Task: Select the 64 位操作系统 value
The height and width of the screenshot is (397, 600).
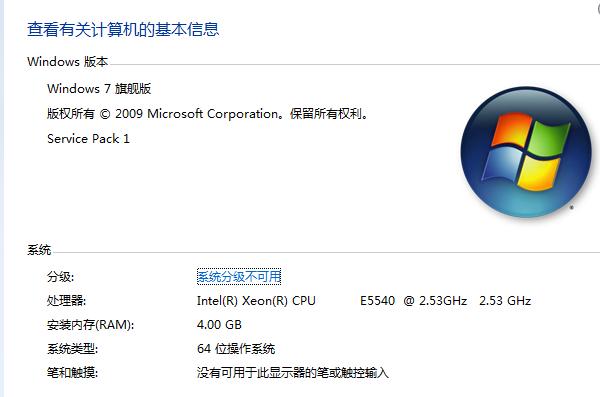Action: pos(236,349)
